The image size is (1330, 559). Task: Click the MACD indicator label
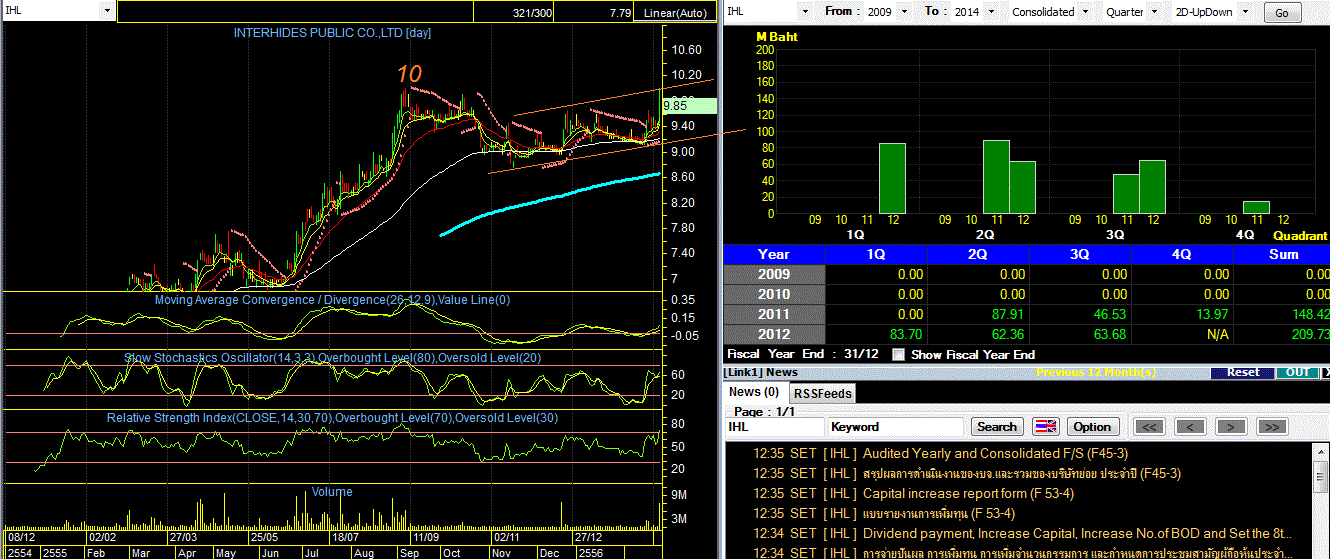332,299
